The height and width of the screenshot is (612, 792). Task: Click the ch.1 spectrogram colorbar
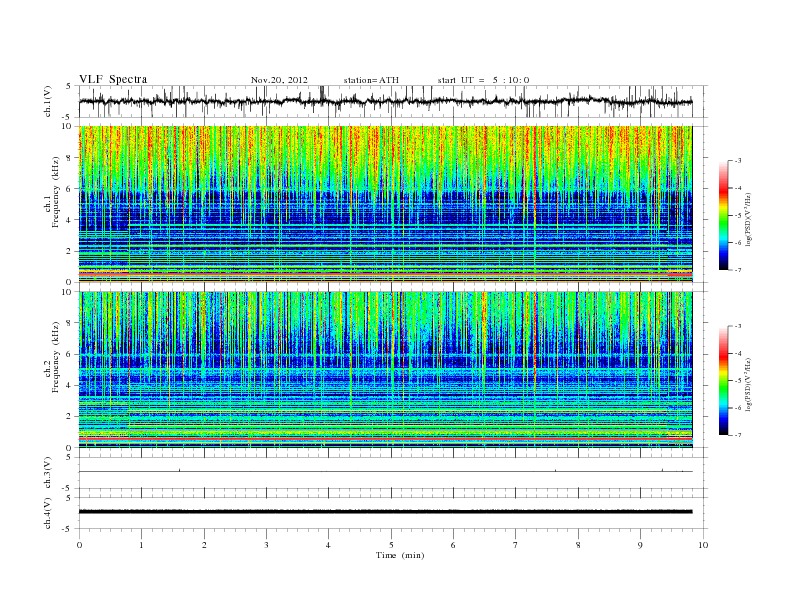pyautogui.click(x=723, y=216)
